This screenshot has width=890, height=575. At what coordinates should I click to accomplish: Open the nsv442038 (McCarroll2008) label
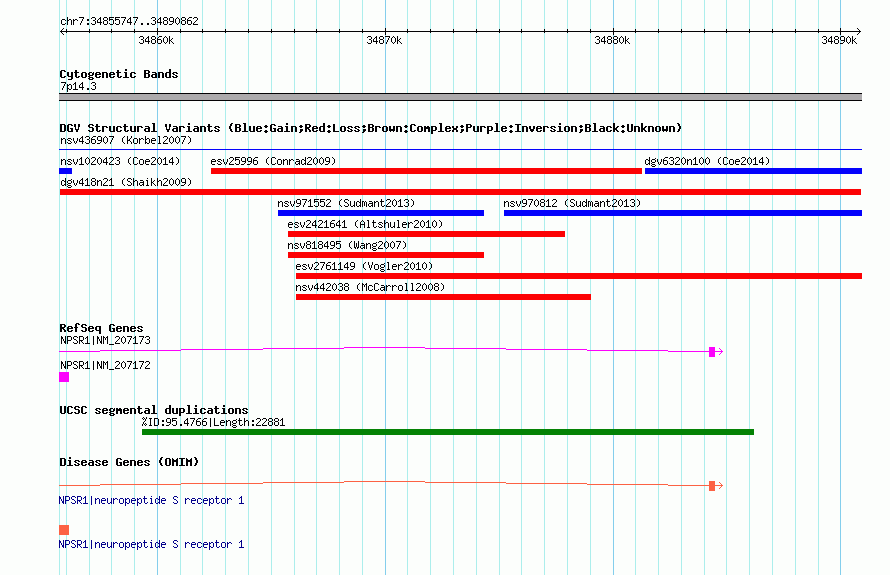pyautogui.click(x=370, y=287)
